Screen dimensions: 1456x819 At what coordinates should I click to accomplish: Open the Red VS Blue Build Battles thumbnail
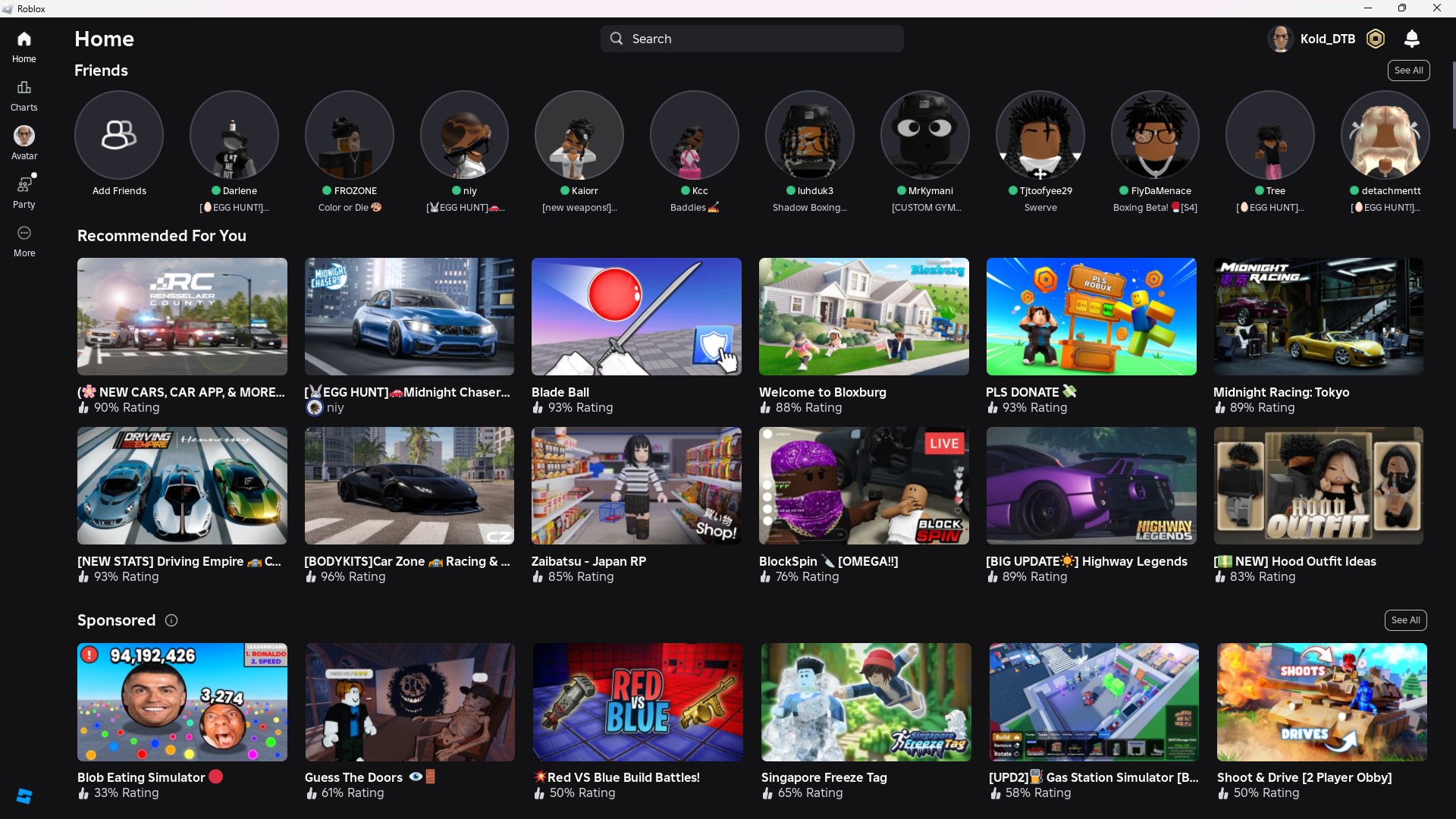(x=638, y=701)
